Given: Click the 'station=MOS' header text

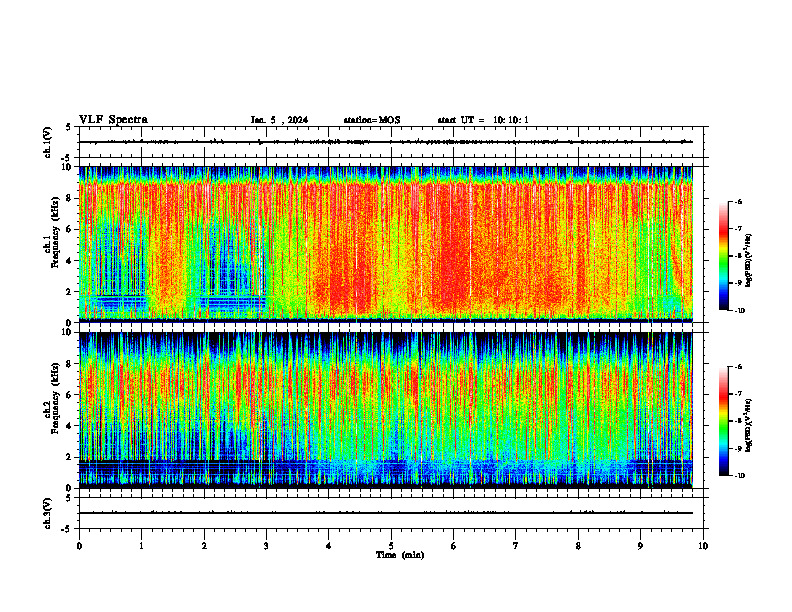Looking at the screenshot, I should (372, 120).
